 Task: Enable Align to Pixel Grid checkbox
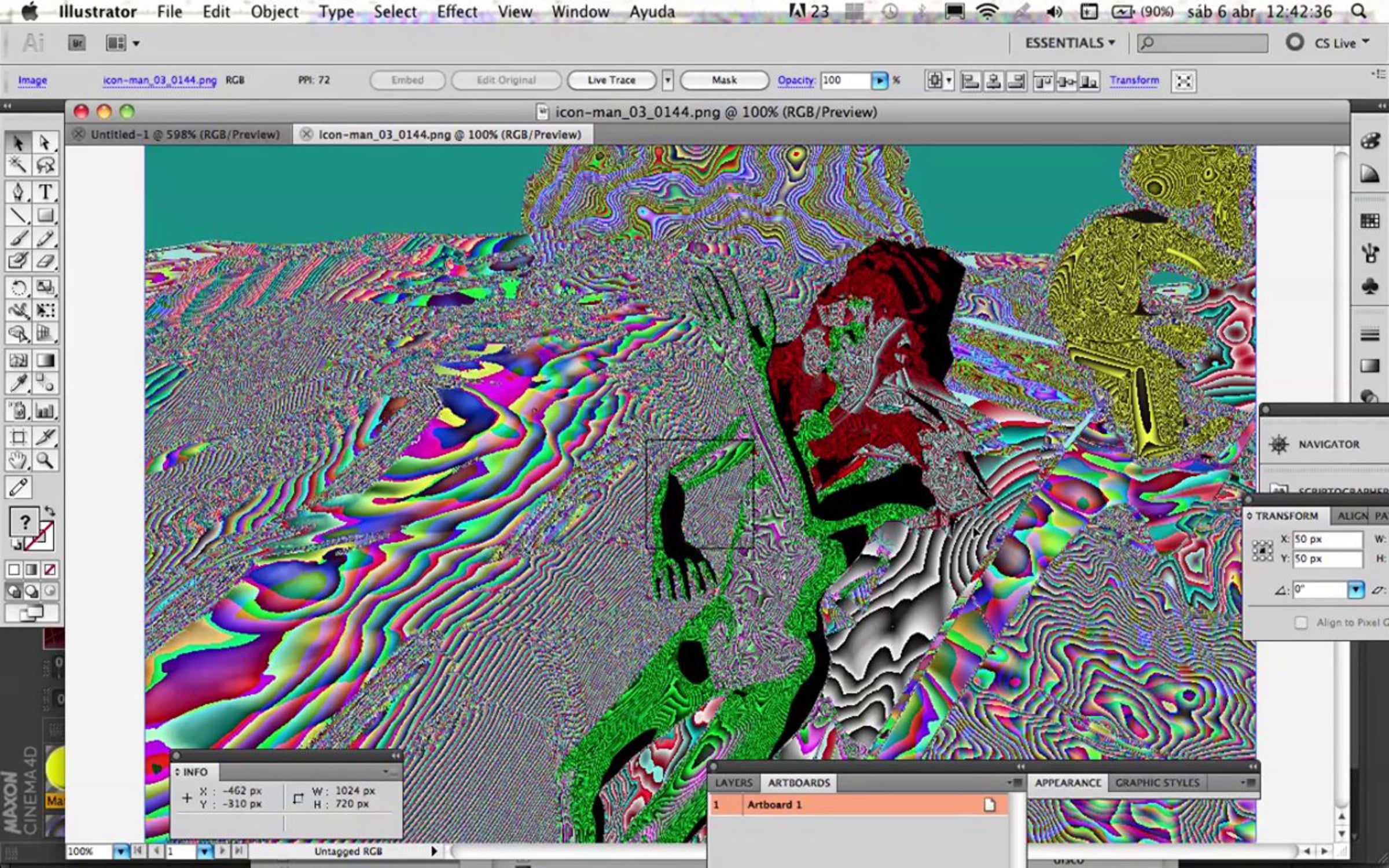pos(1301,623)
